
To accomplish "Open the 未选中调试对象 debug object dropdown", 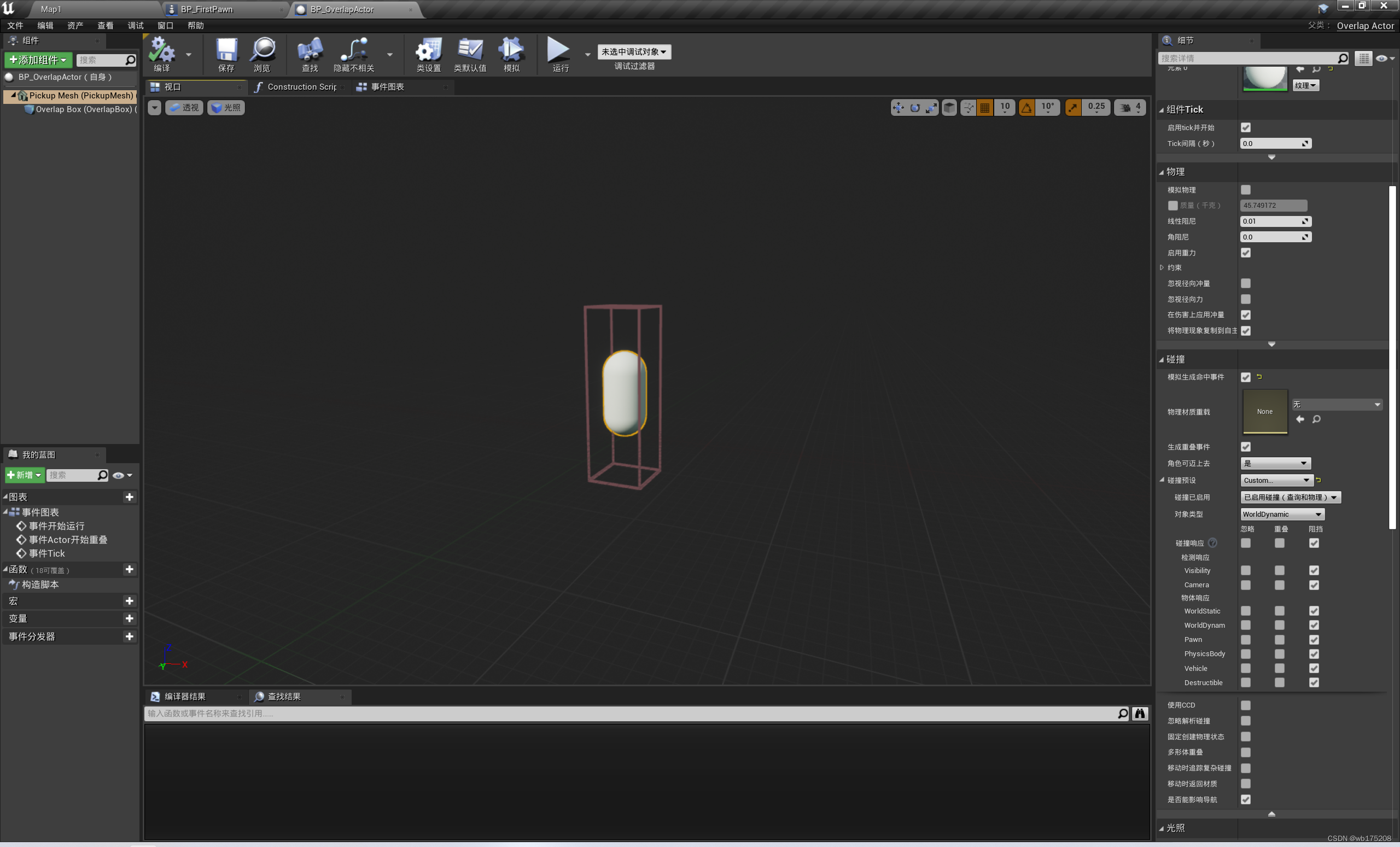I will point(633,52).
